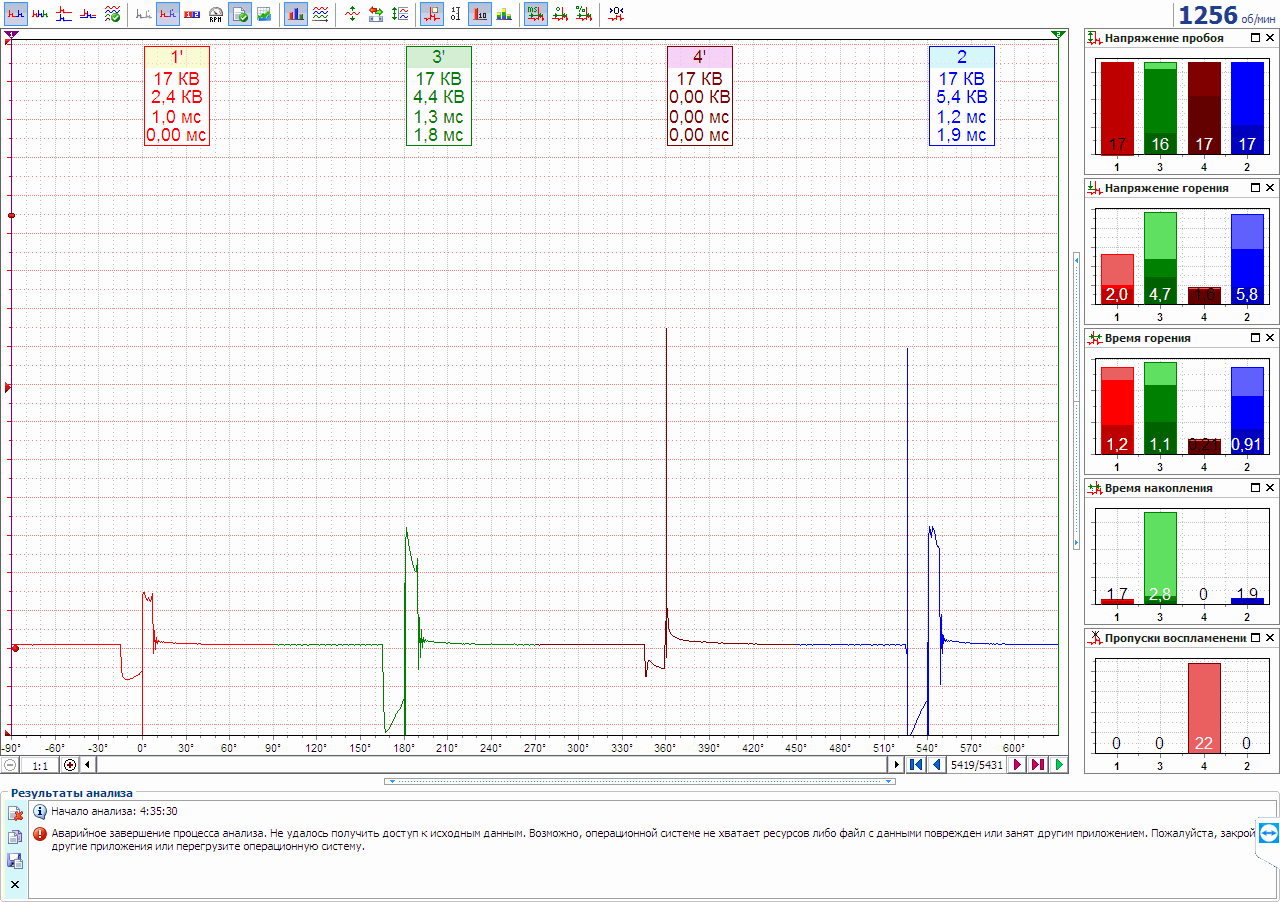Click the gray waveform display mode icon

click(x=144, y=14)
